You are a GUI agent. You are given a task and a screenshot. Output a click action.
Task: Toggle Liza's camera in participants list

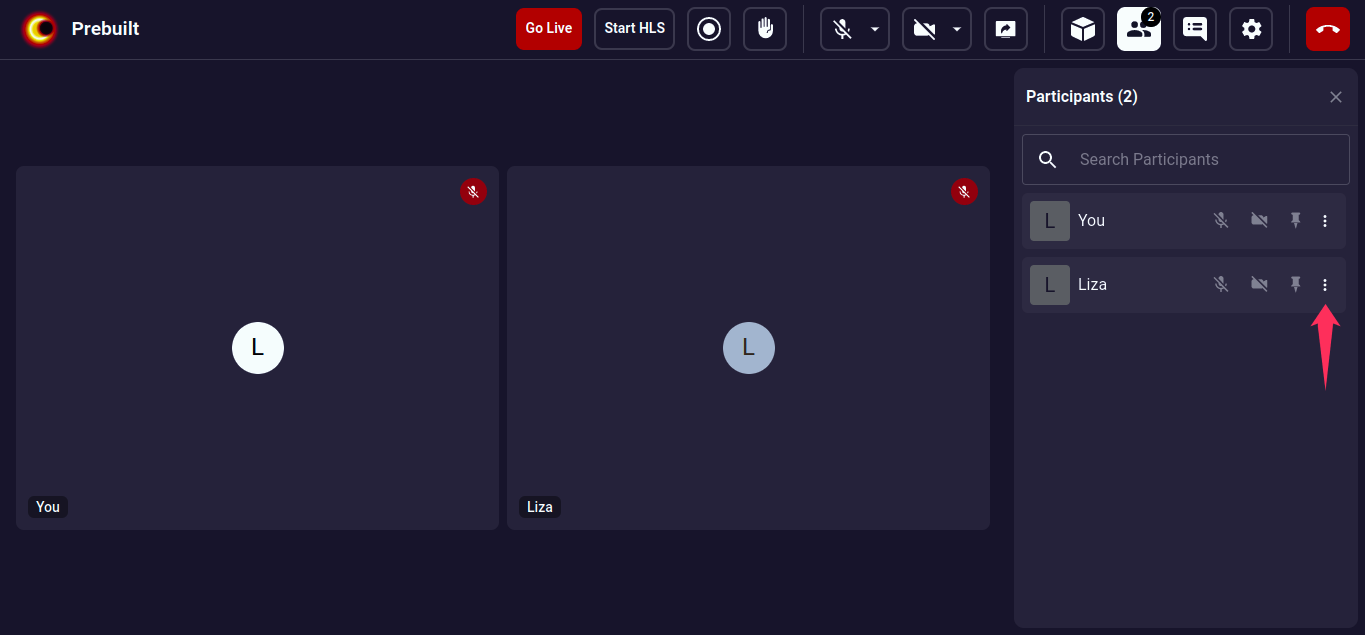pyautogui.click(x=1259, y=285)
